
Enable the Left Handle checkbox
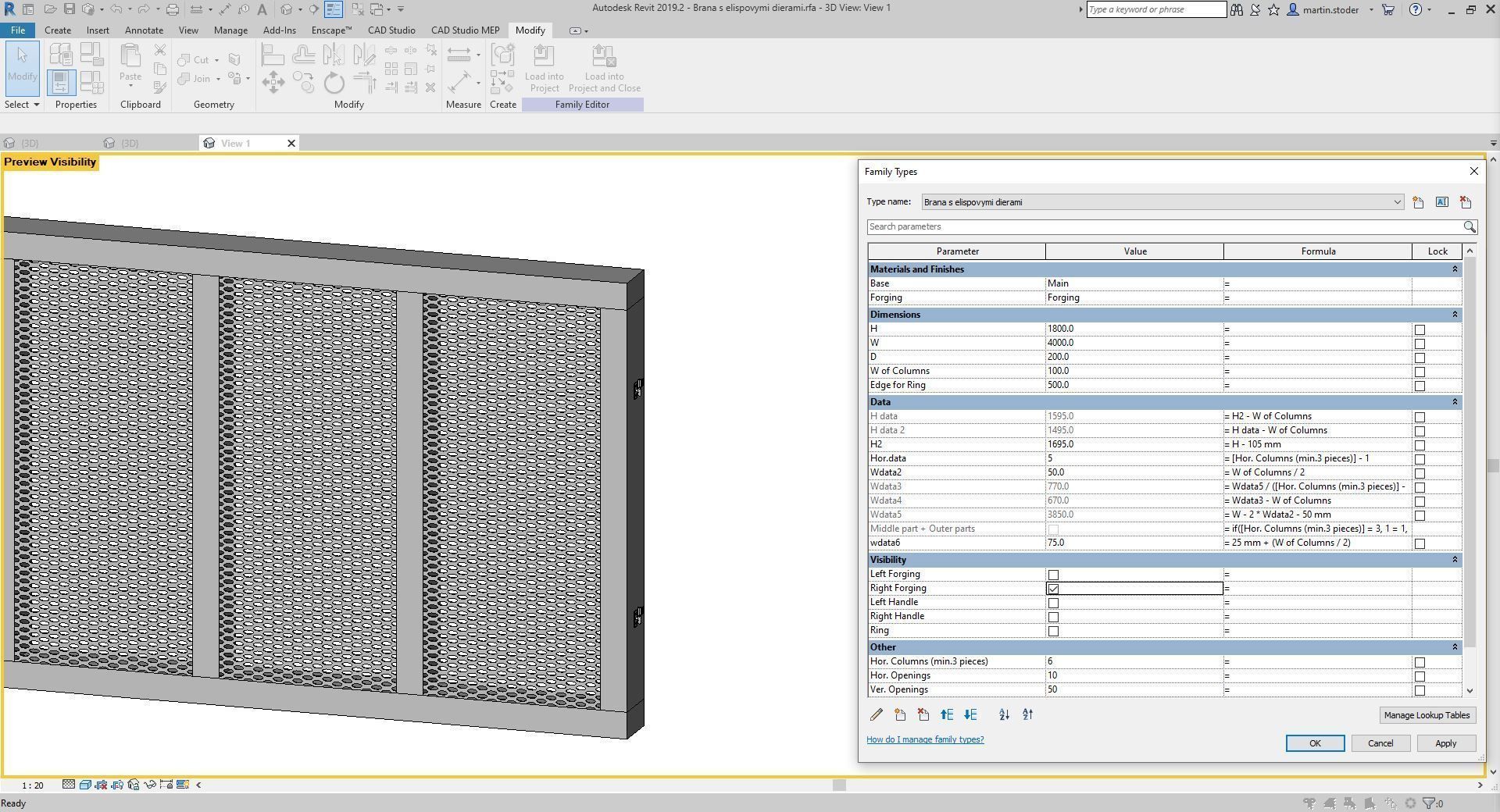[x=1053, y=603]
